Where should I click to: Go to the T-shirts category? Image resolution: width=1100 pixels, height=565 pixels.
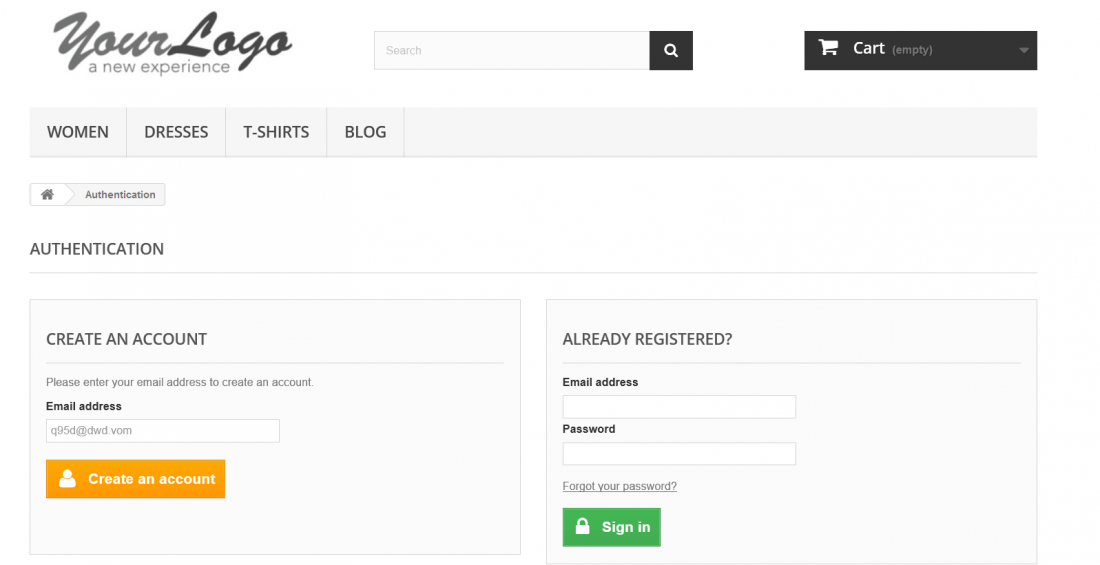[x=276, y=132]
